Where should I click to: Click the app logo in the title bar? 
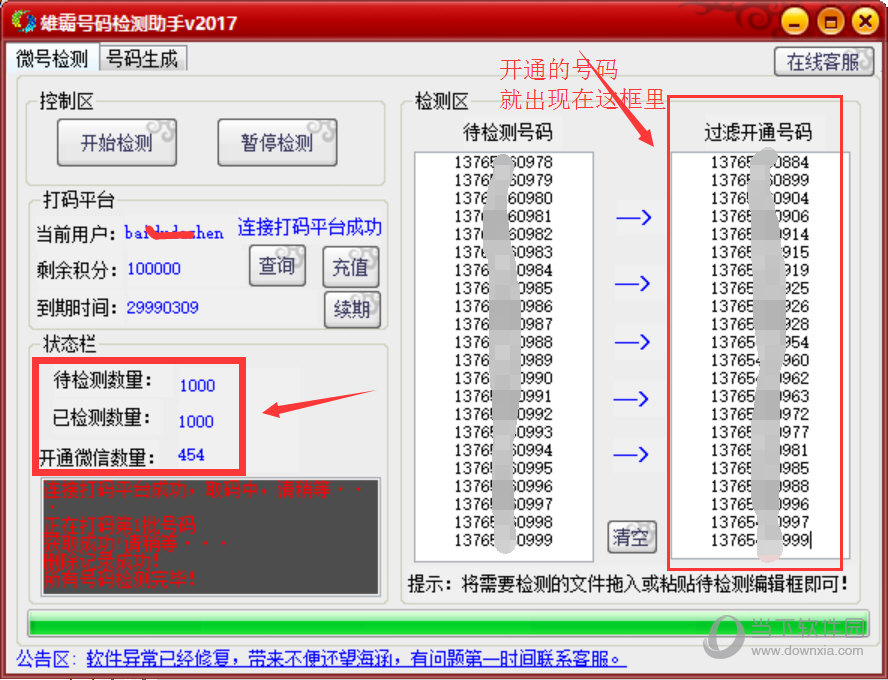point(22,22)
